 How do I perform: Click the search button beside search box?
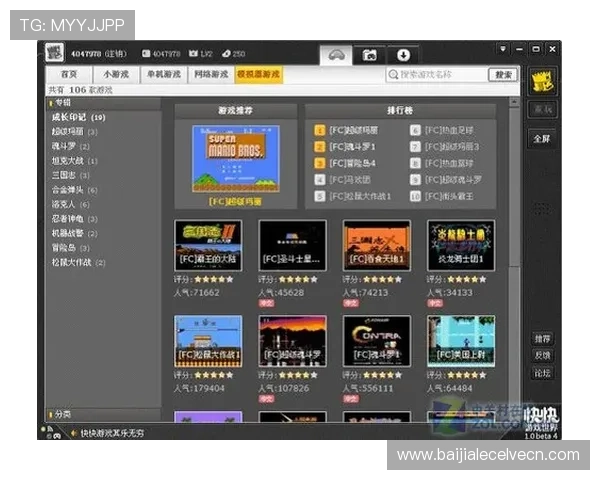(503, 75)
